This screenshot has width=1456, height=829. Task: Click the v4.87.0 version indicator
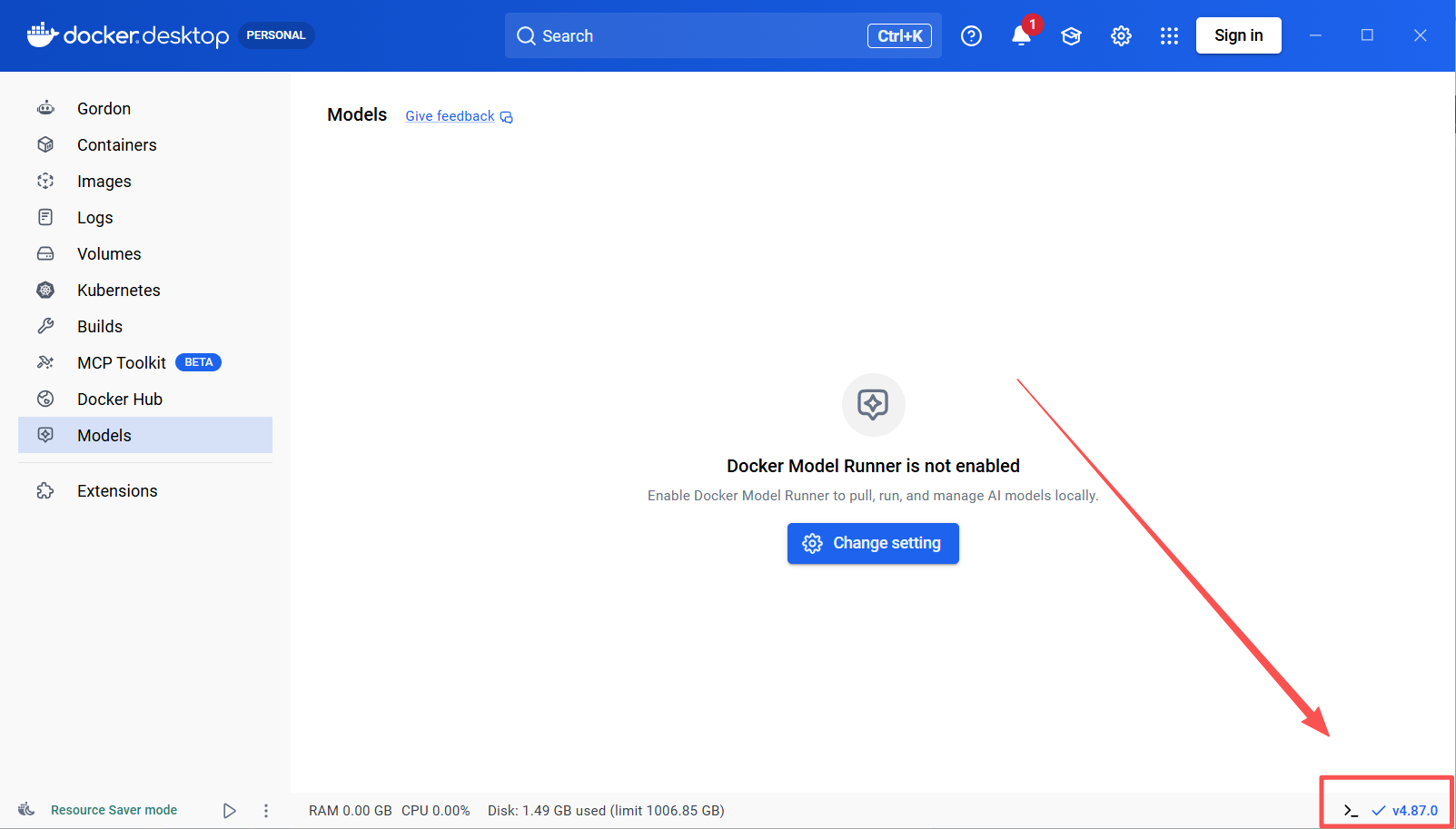(1405, 811)
